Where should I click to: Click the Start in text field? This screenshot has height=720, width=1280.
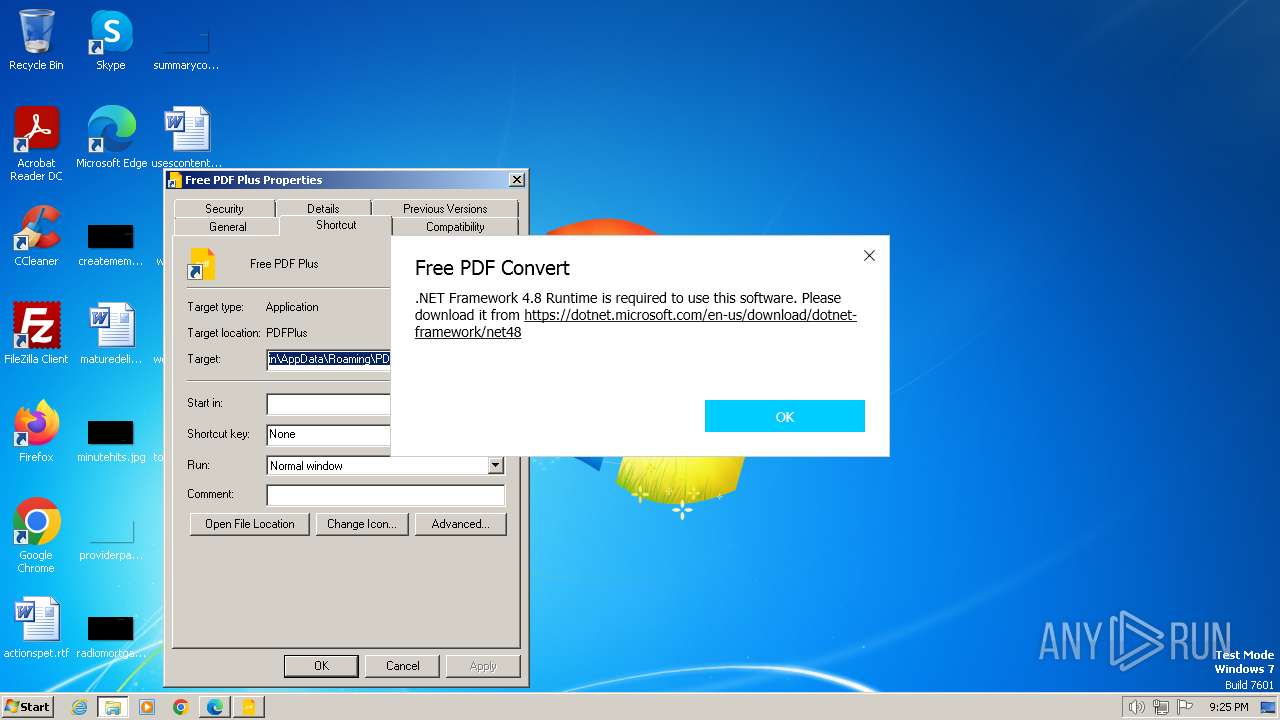[329, 403]
